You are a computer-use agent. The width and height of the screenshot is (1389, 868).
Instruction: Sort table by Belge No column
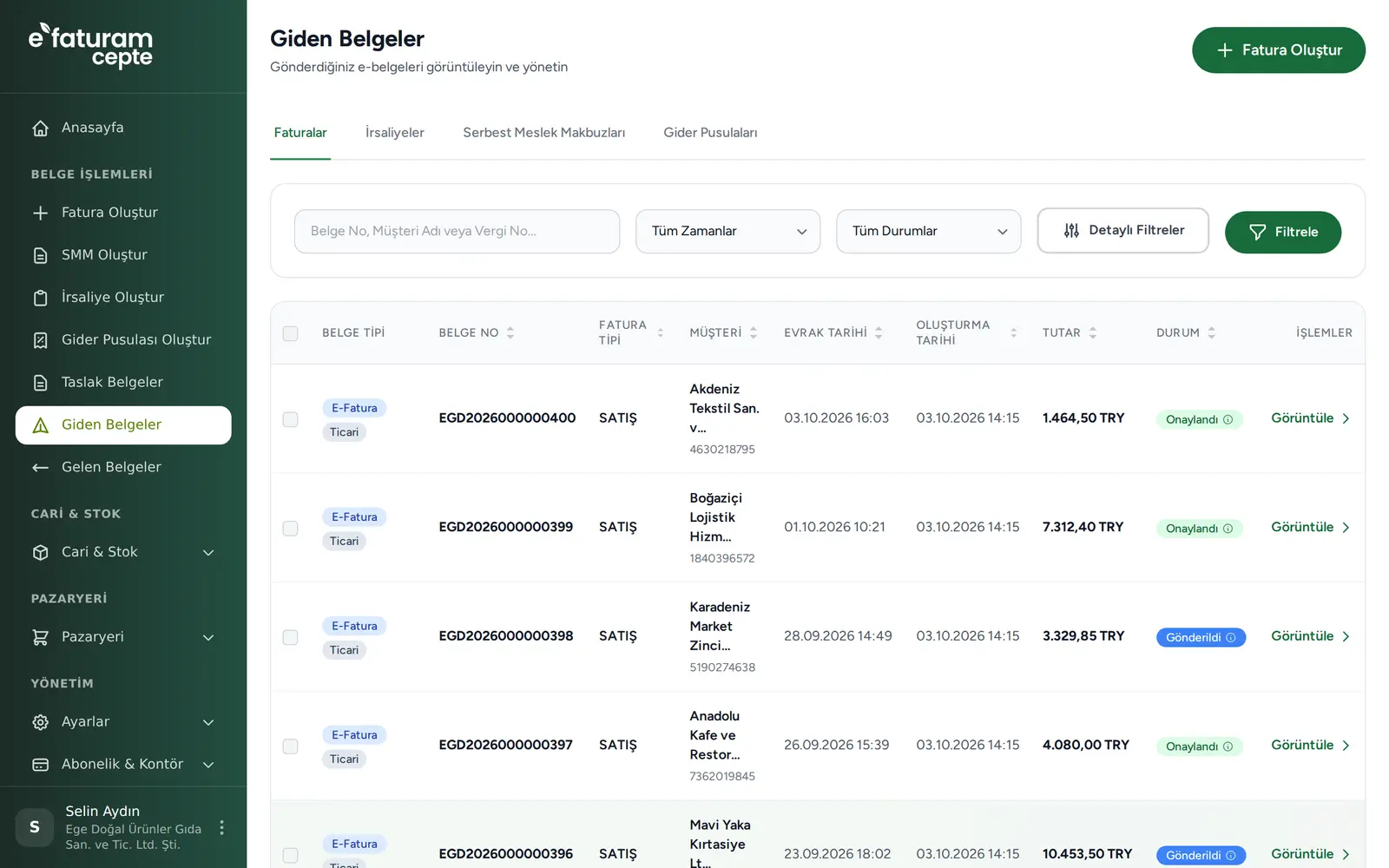477,333
